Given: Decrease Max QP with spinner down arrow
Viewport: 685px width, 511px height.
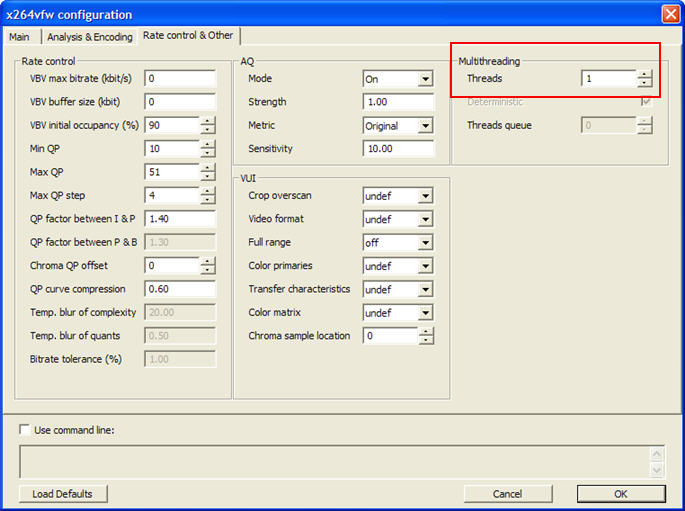Looking at the screenshot, I should [208, 176].
